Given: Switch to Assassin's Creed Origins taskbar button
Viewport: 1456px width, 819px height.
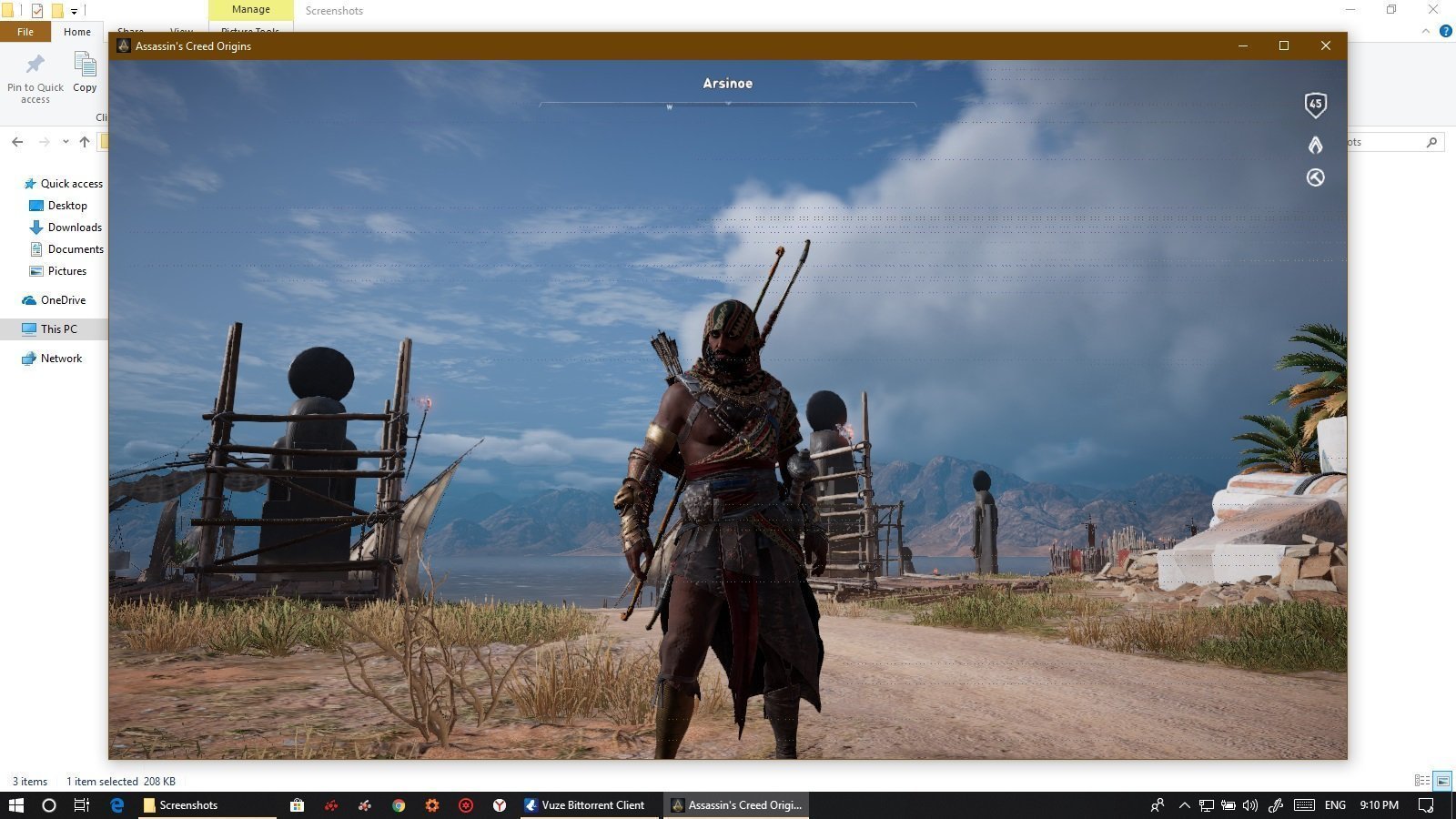Looking at the screenshot, I should pos(735,805).
